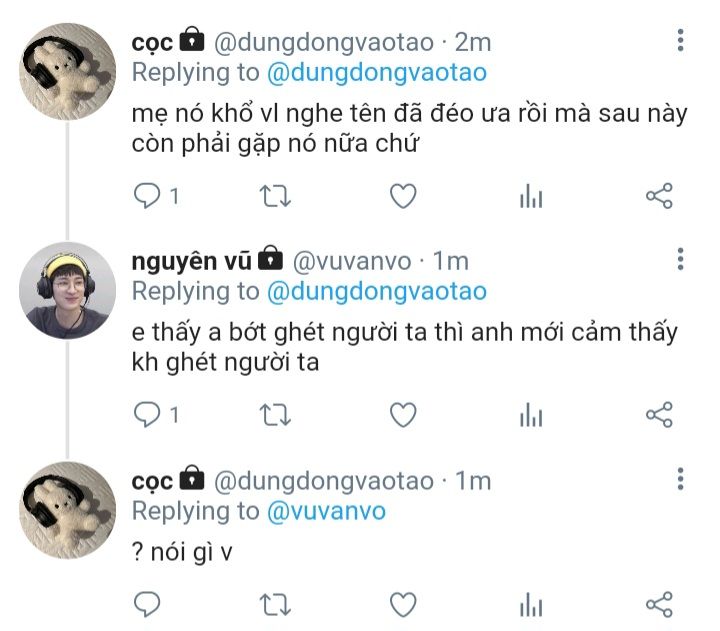The height and width of the screenshot is (631, 720).
Task: Like the first tweet by cọc
Action: click(402, 196)
